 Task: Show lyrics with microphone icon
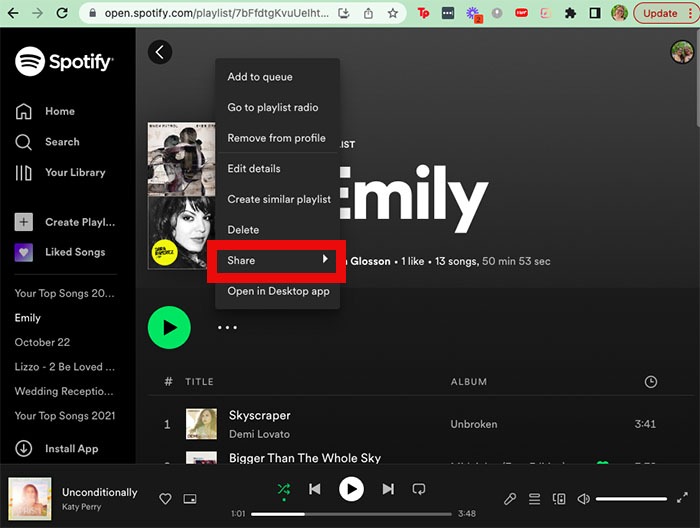tap(510, 499)
